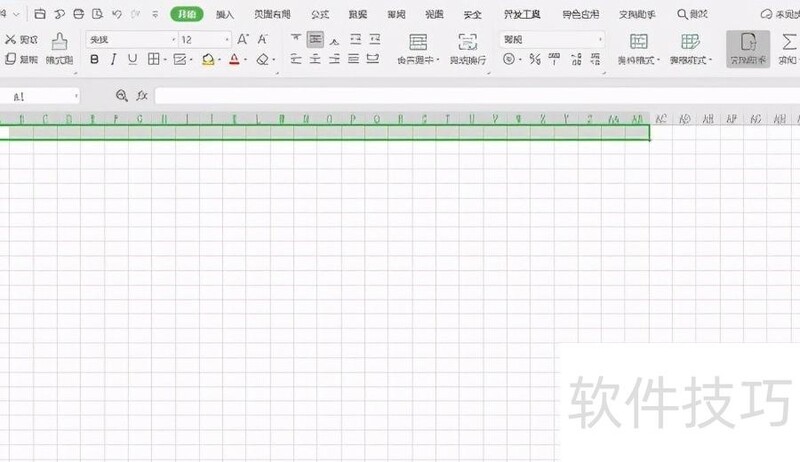
Task: Switch to the Formulas (公式) tab
Action: tap(320, 14)
